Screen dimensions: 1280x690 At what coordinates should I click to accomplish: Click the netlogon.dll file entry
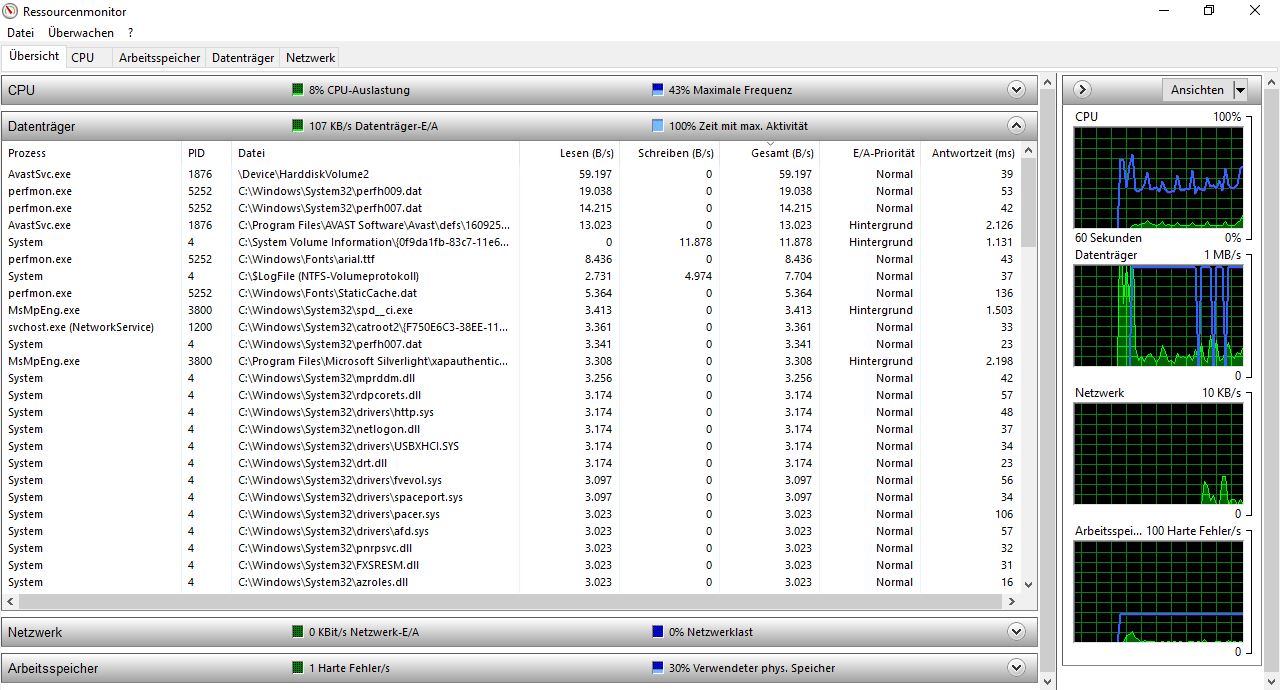[x=329, y=429]
